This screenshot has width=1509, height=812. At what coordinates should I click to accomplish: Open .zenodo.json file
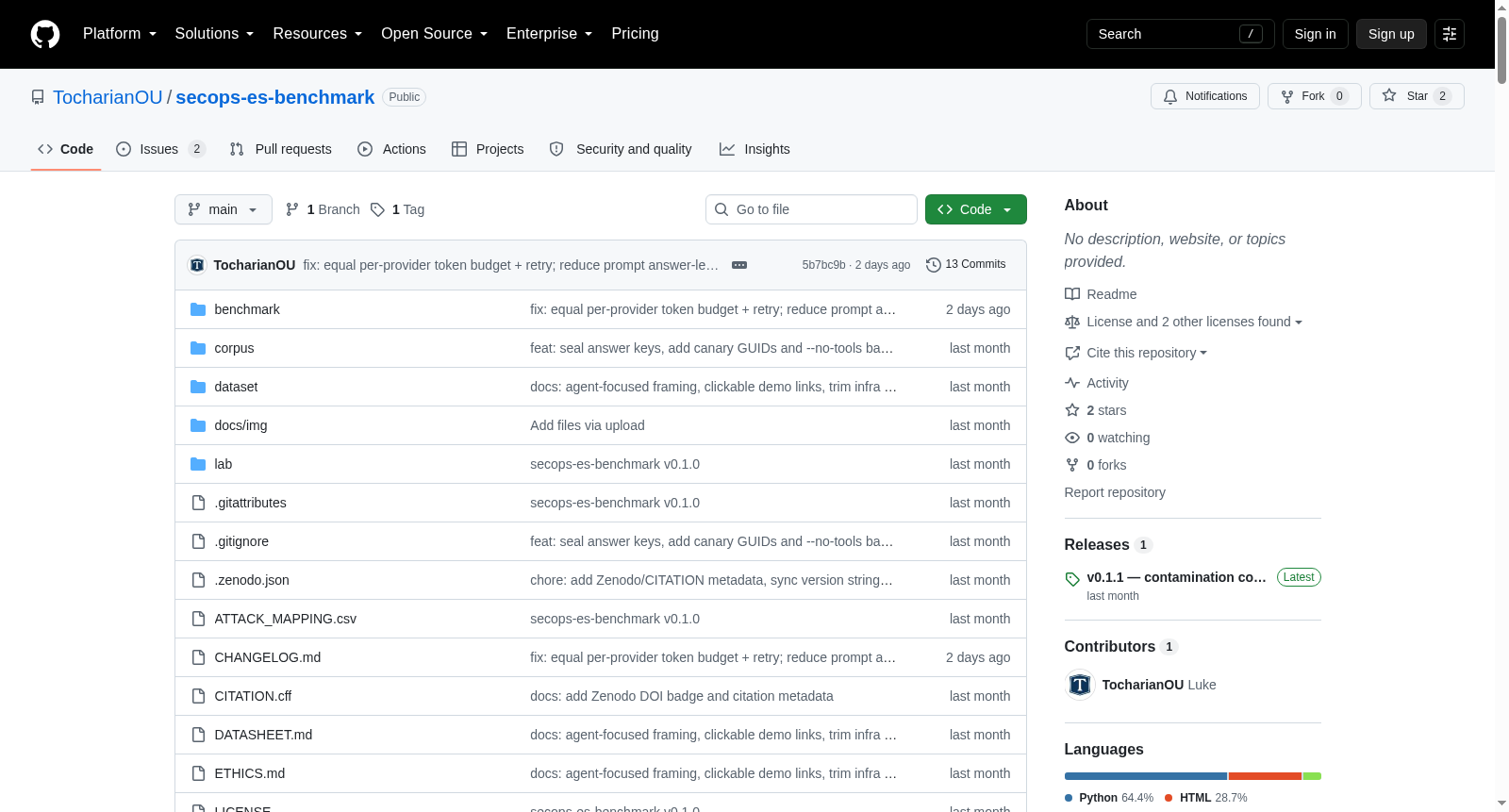252,580
